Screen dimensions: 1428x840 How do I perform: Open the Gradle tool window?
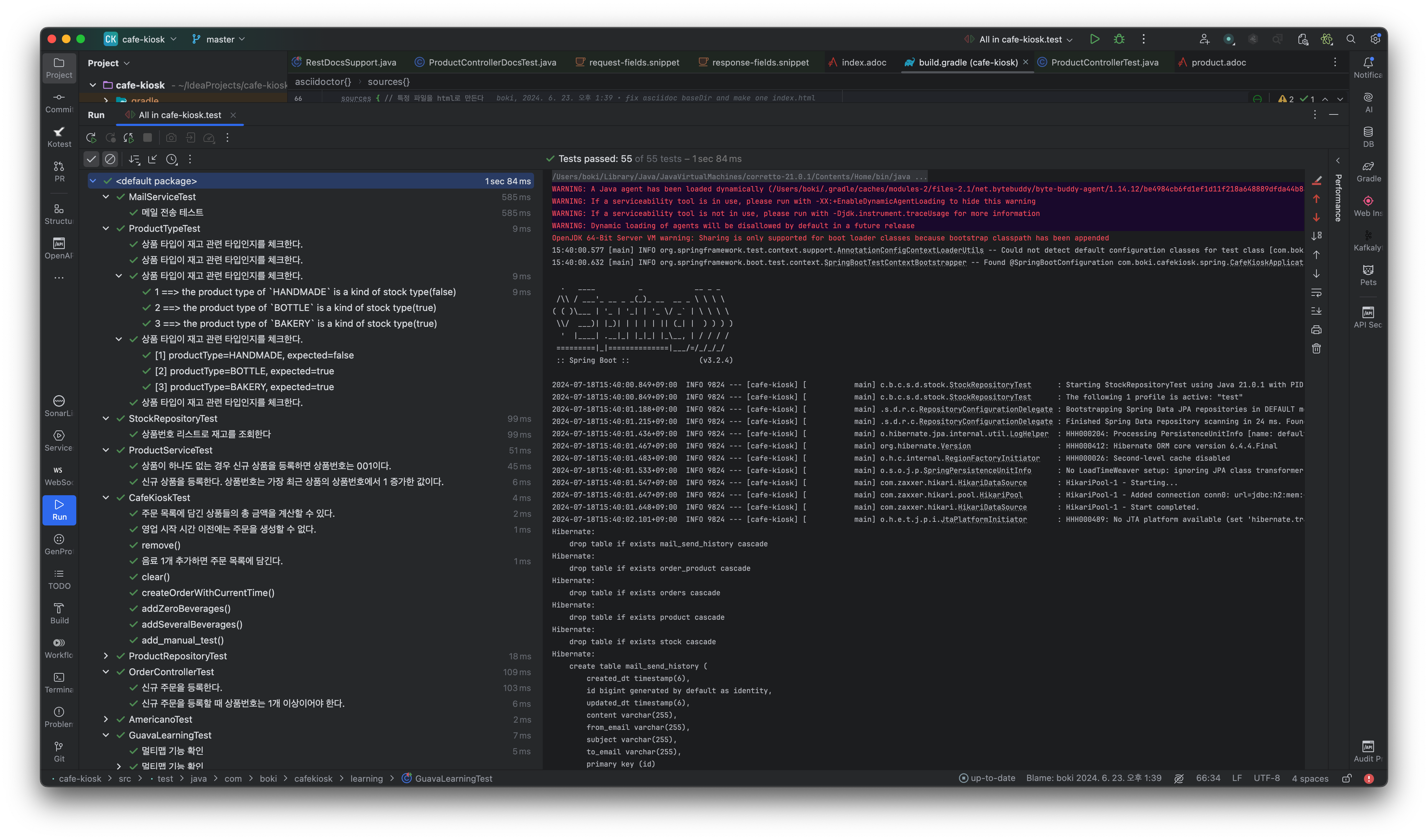(1368, 171)
